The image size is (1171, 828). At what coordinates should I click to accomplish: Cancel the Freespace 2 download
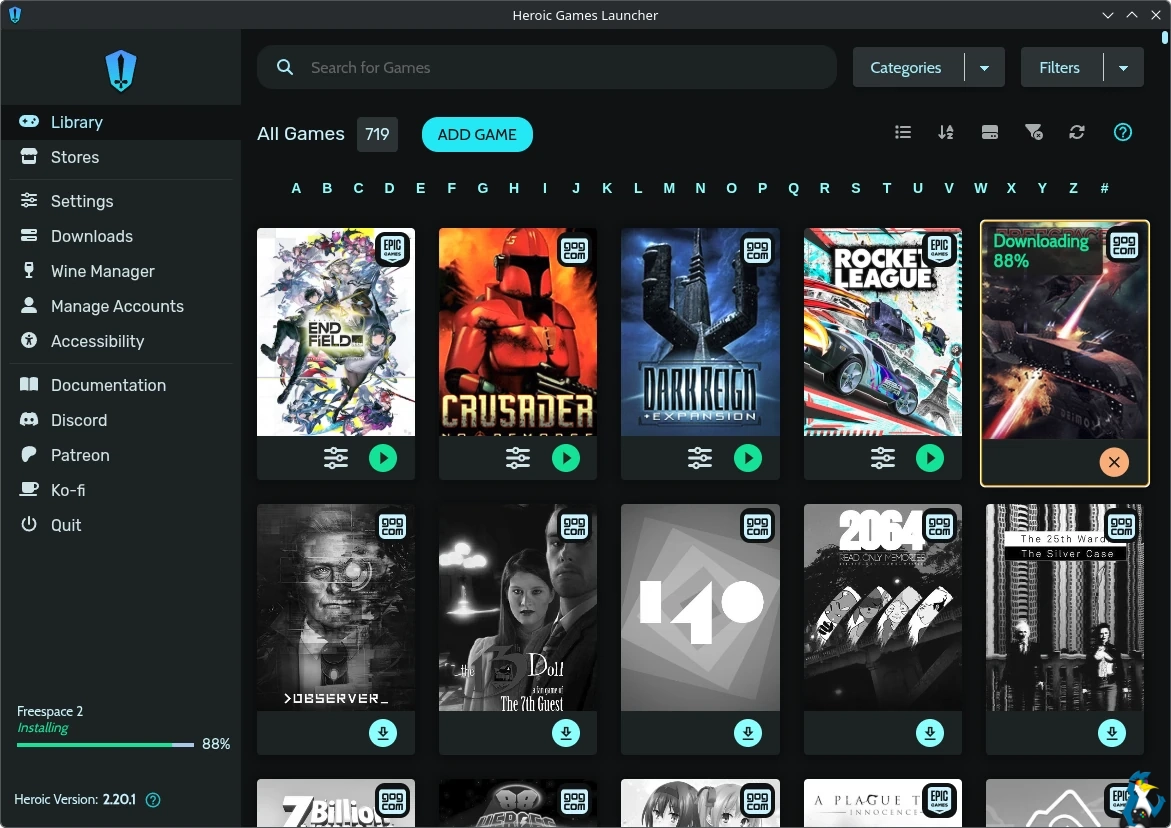pyautogui.click(x=1113, y=462)
